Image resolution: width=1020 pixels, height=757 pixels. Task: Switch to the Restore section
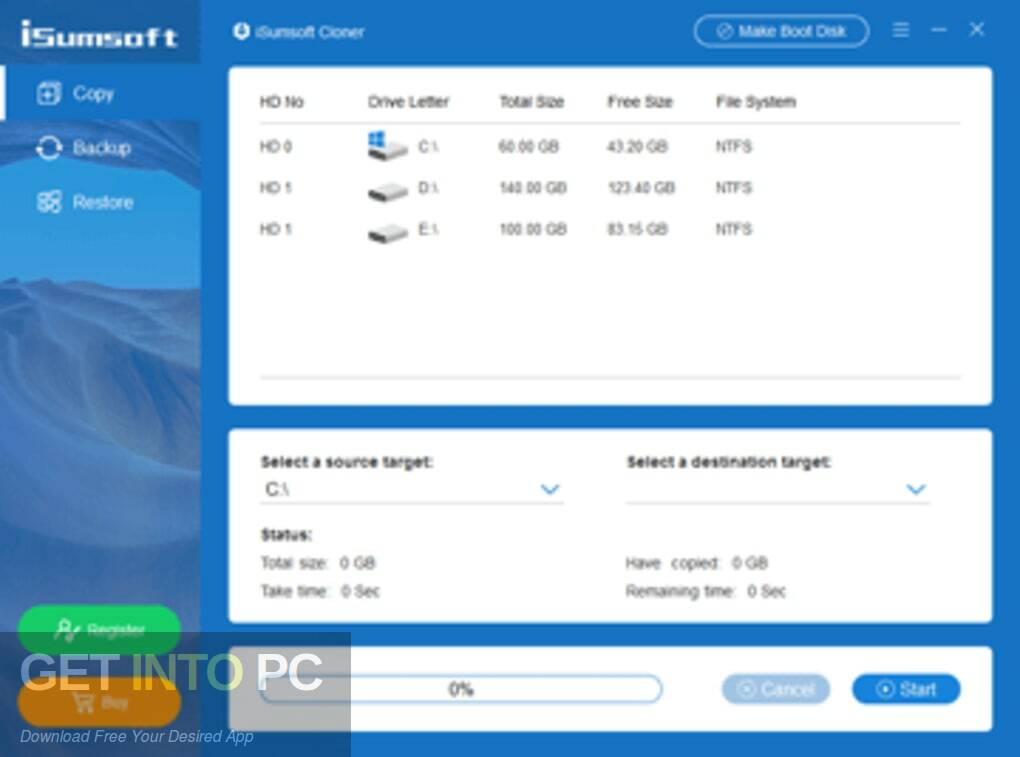point(101,202)
